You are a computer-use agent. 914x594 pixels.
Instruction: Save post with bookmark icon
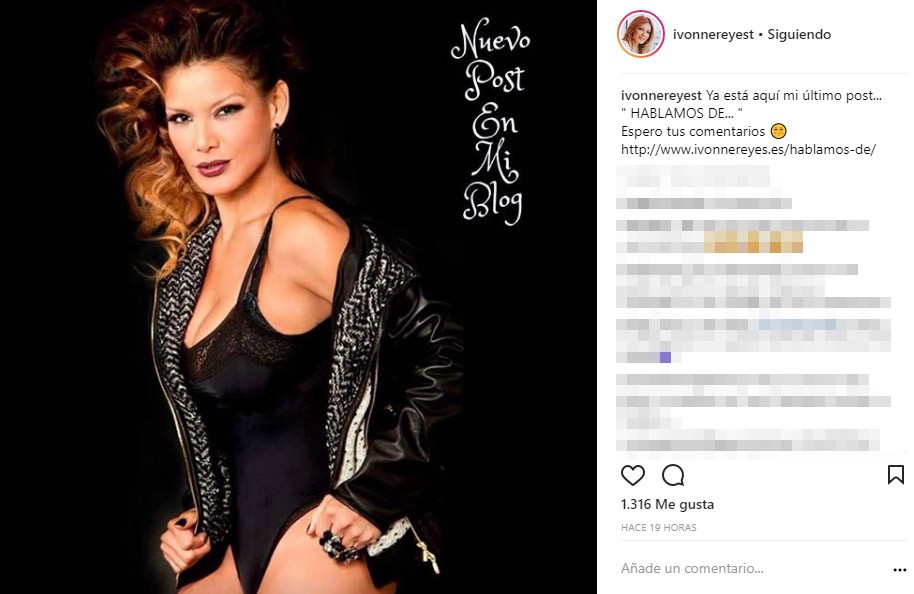click(x=895, y=475)
